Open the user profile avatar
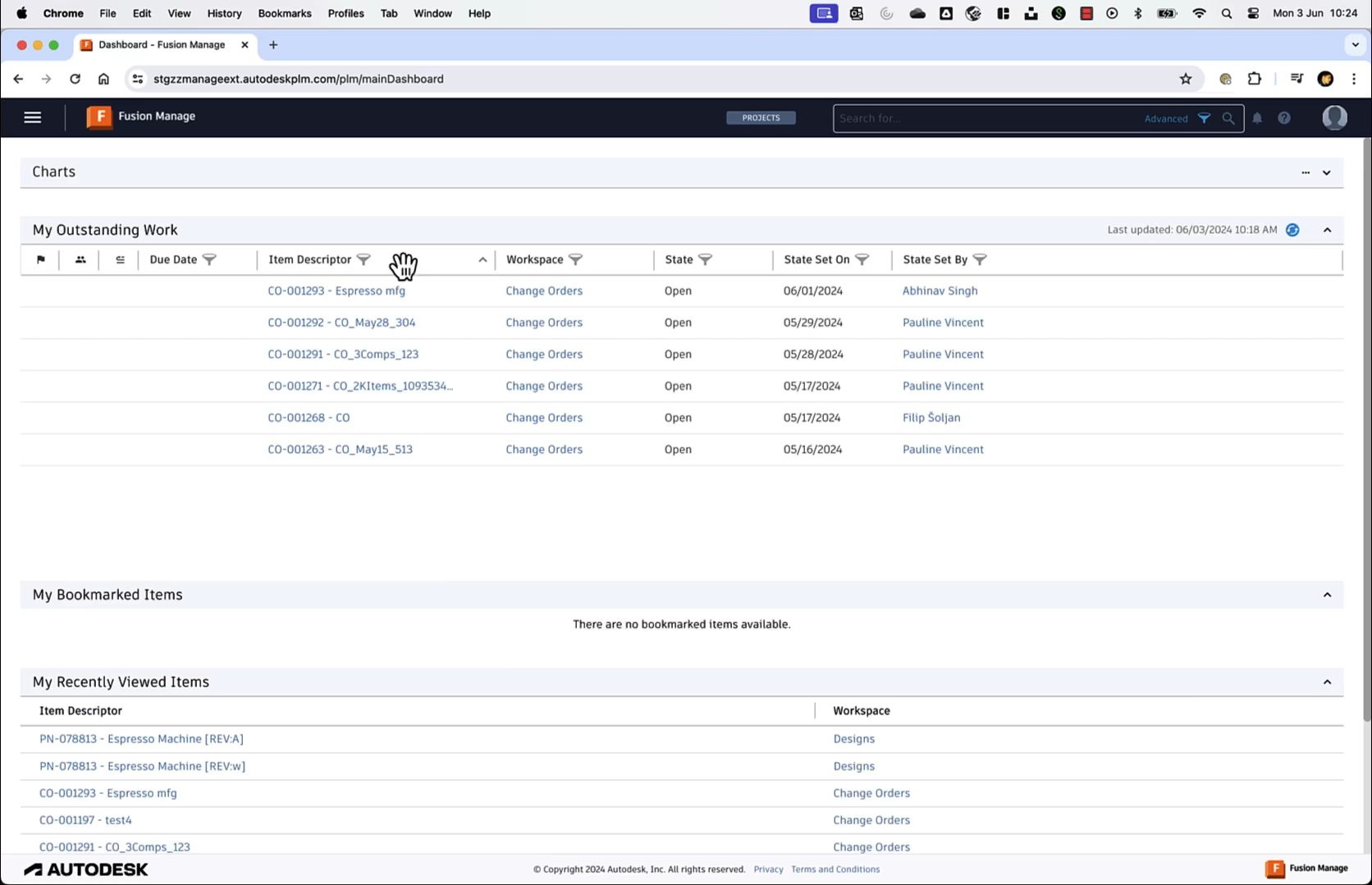The height and width of the screenshot is (885, 1372). click(1334, 117)
